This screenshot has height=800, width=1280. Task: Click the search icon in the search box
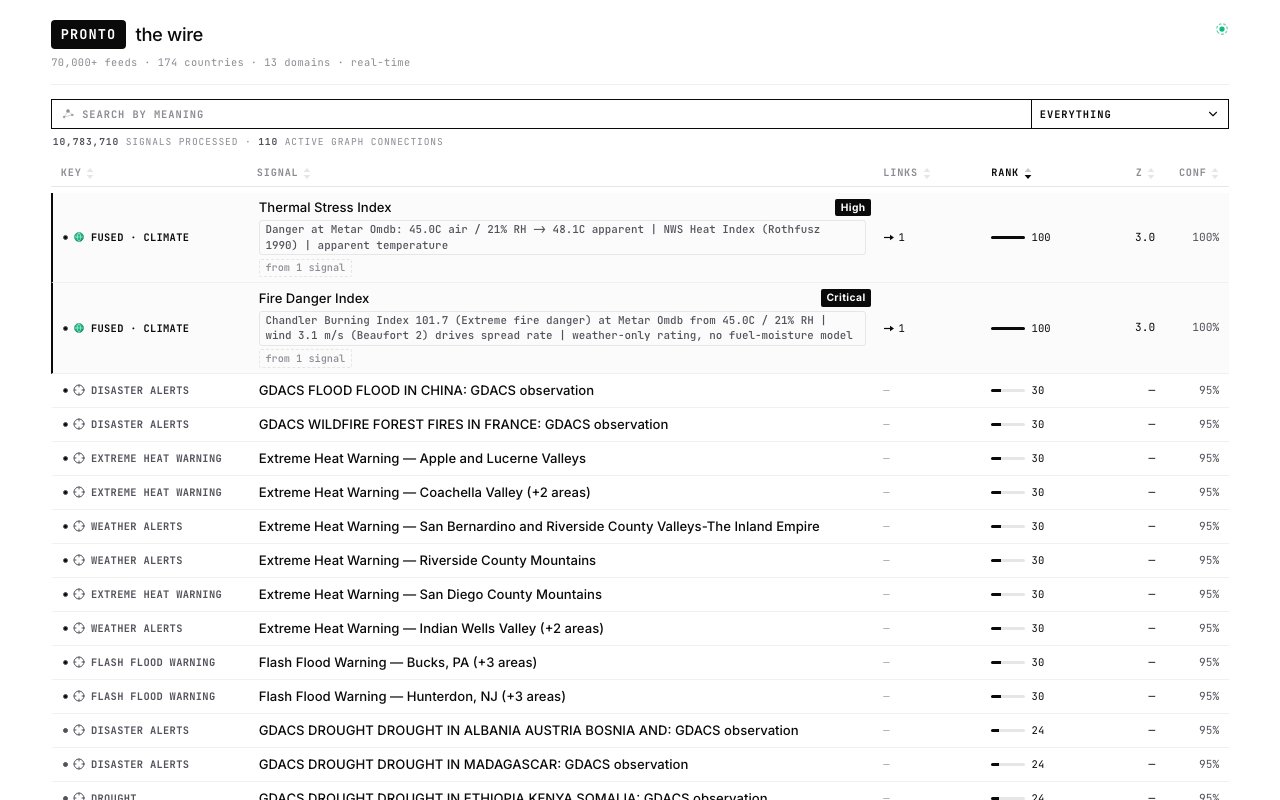[68, 114]
